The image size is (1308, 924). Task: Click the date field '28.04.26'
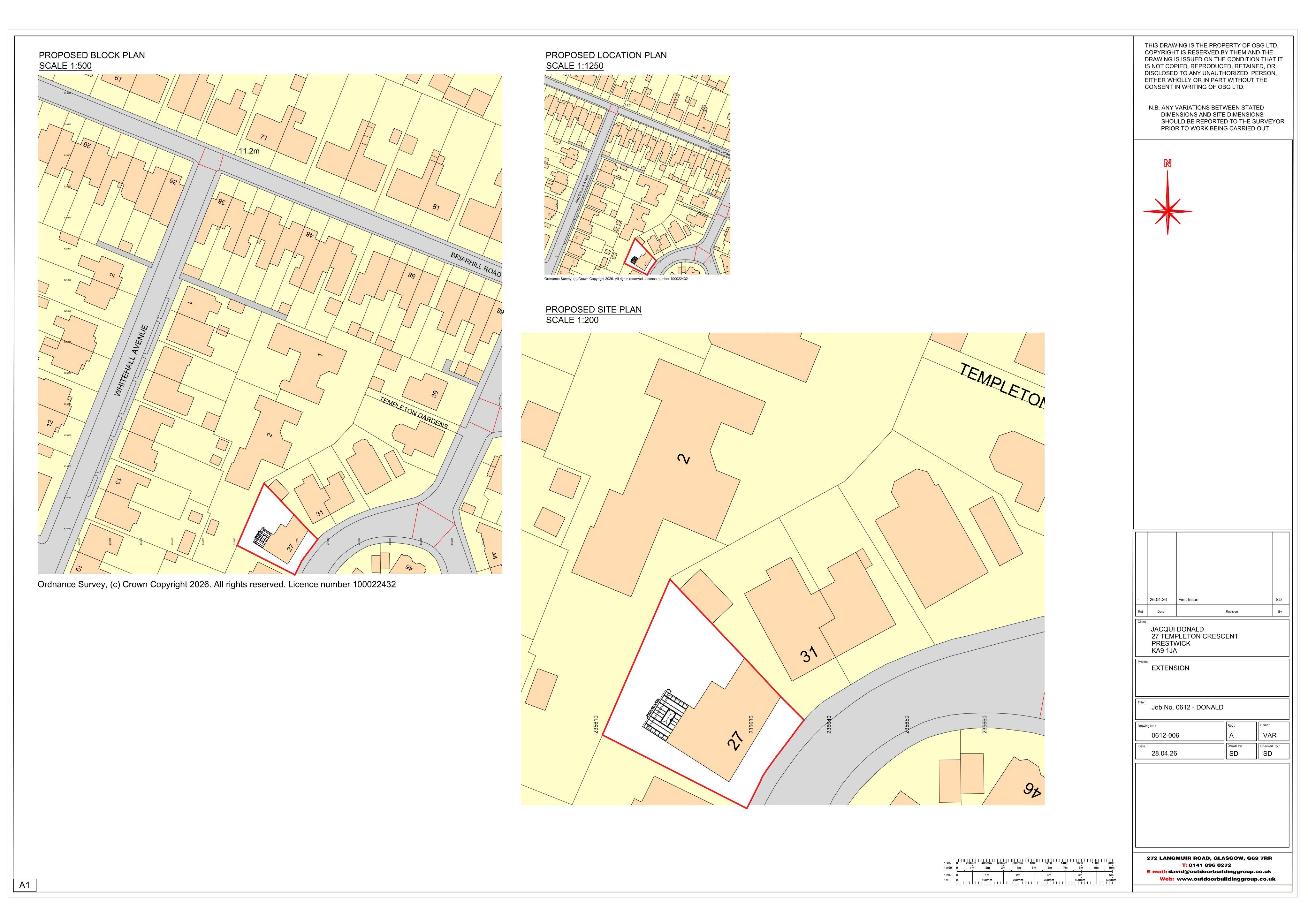1164,753
